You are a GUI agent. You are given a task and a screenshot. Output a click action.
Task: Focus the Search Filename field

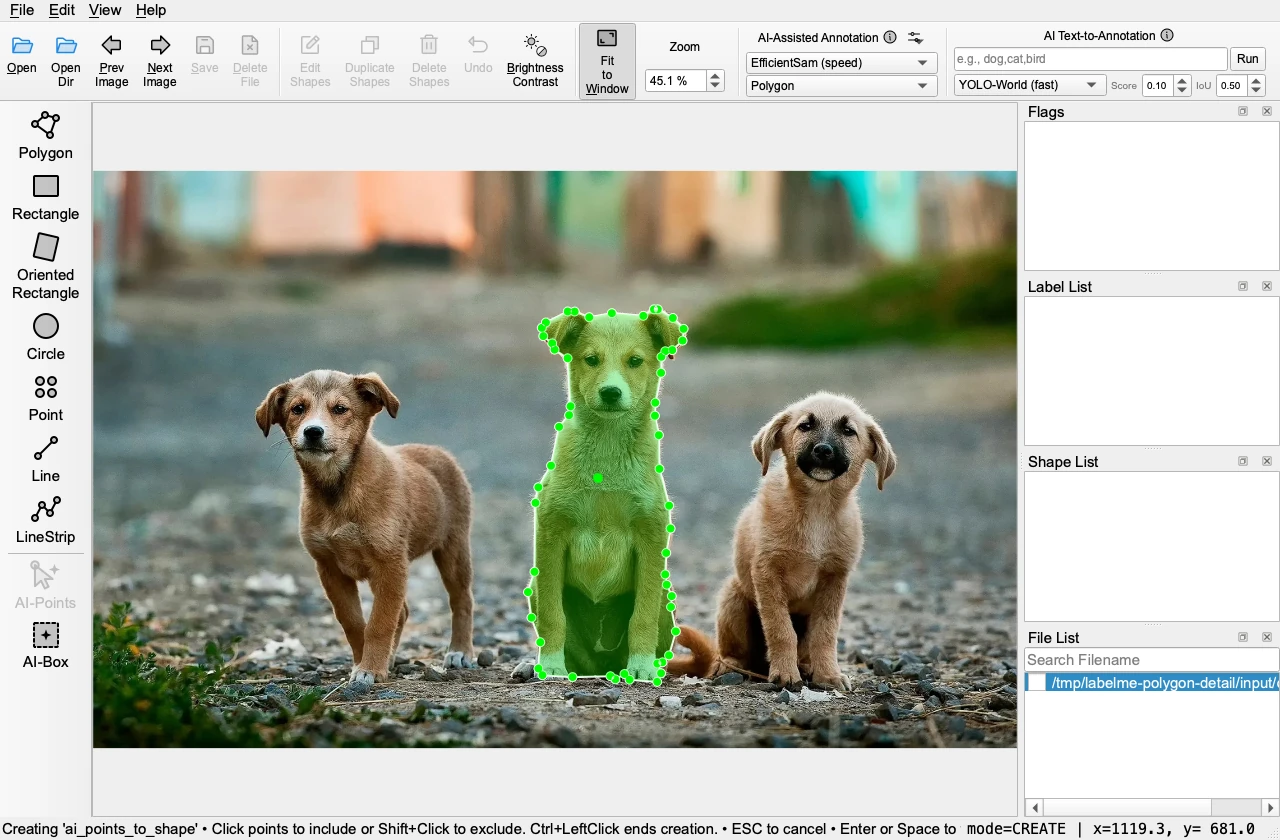click(1151, 660)
